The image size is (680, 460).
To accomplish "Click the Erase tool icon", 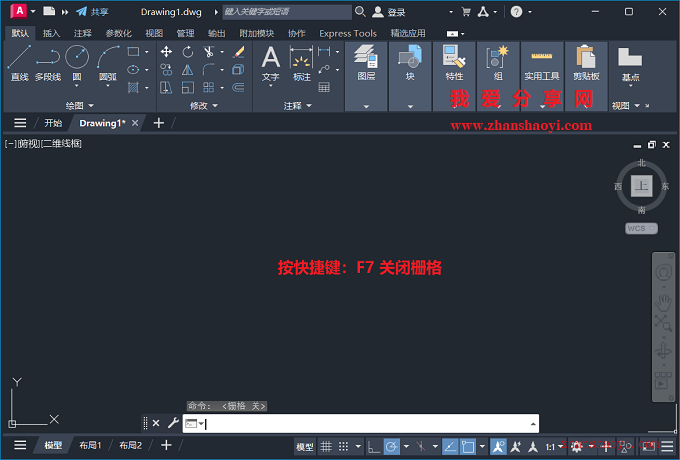I will point(238,52).
